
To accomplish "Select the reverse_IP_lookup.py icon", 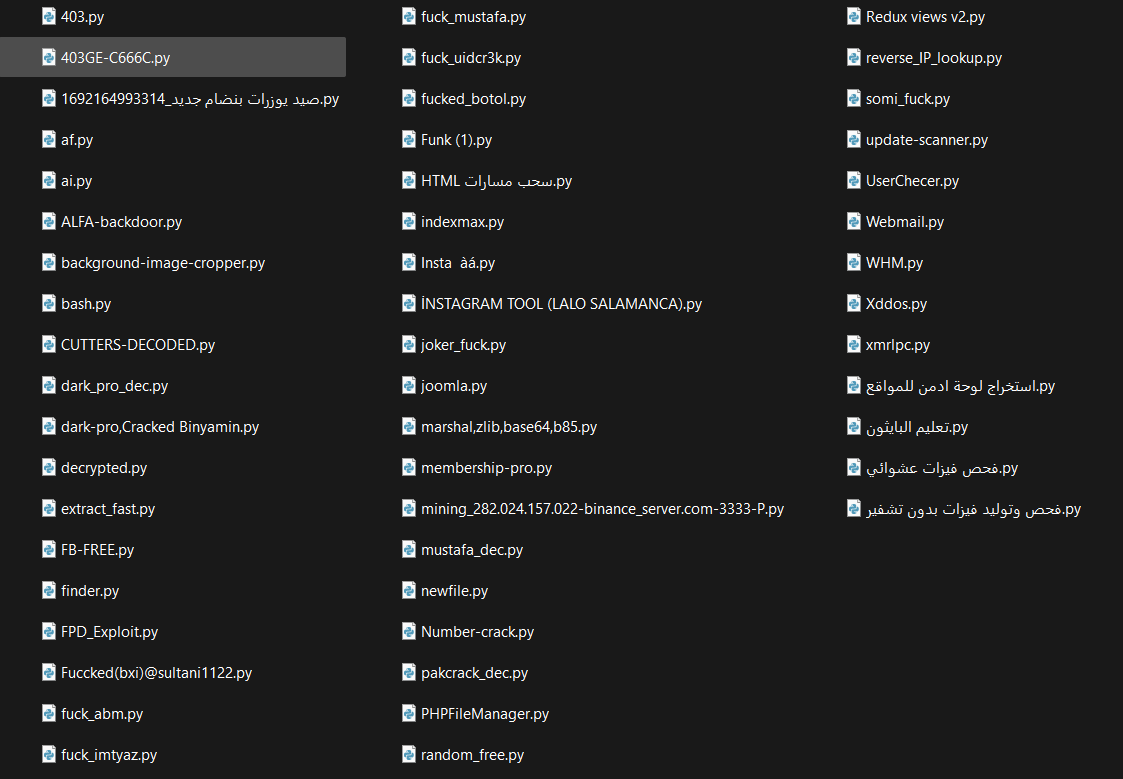I will pyautogui.click(x=854, y=57).
